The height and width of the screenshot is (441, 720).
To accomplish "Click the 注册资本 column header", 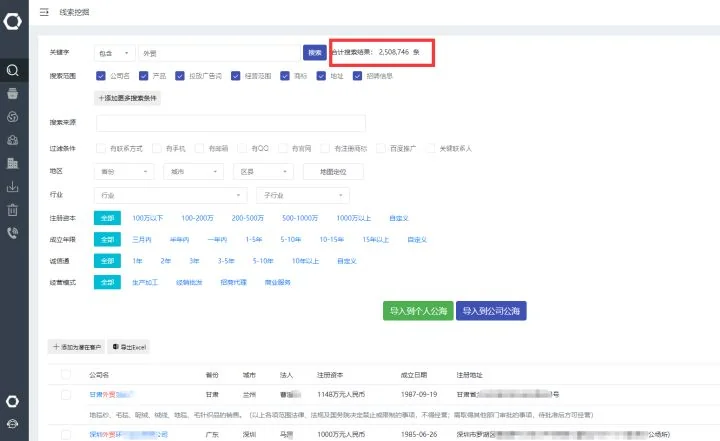I will [330, 375].
